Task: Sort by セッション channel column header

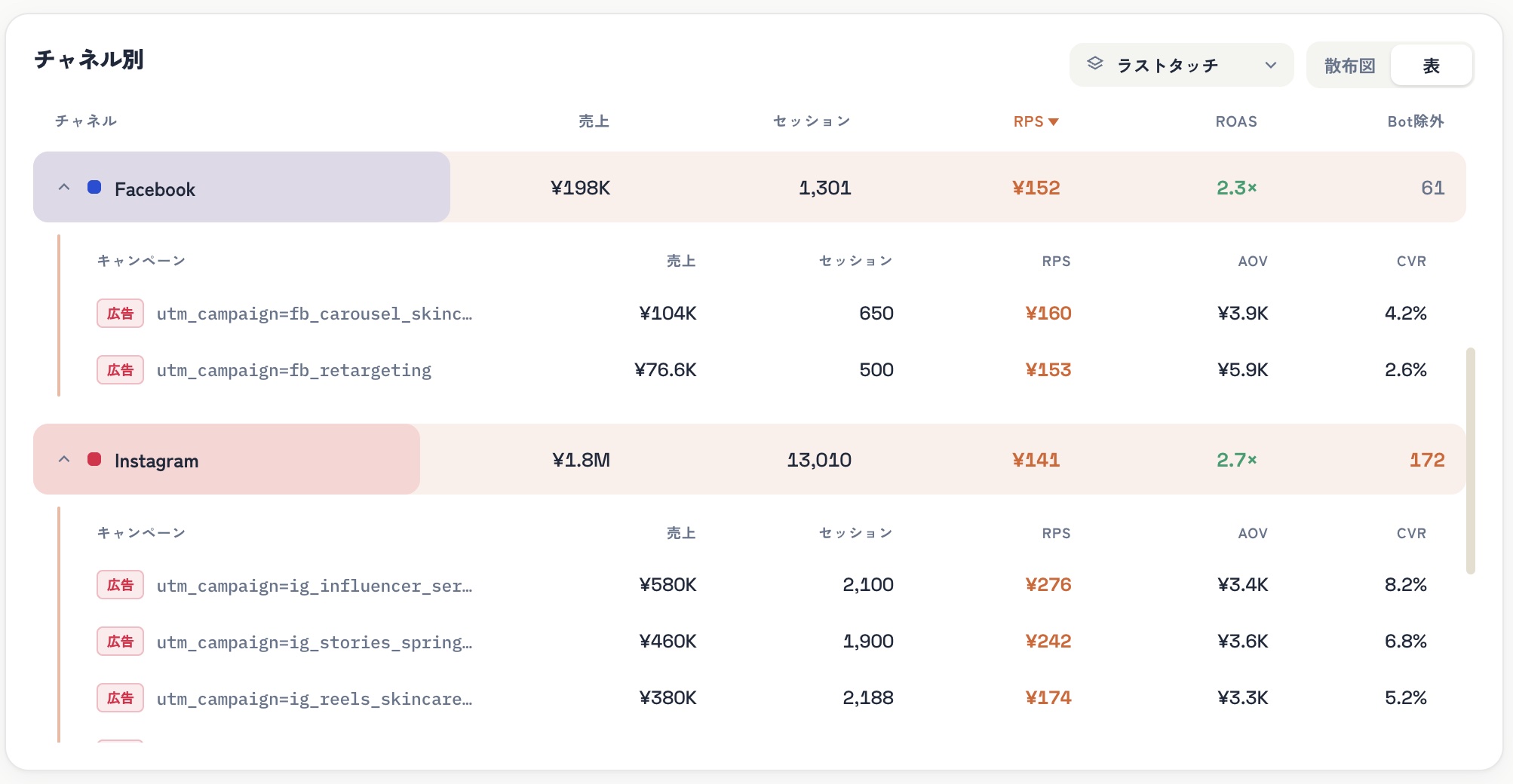Action: click(812, 121)
